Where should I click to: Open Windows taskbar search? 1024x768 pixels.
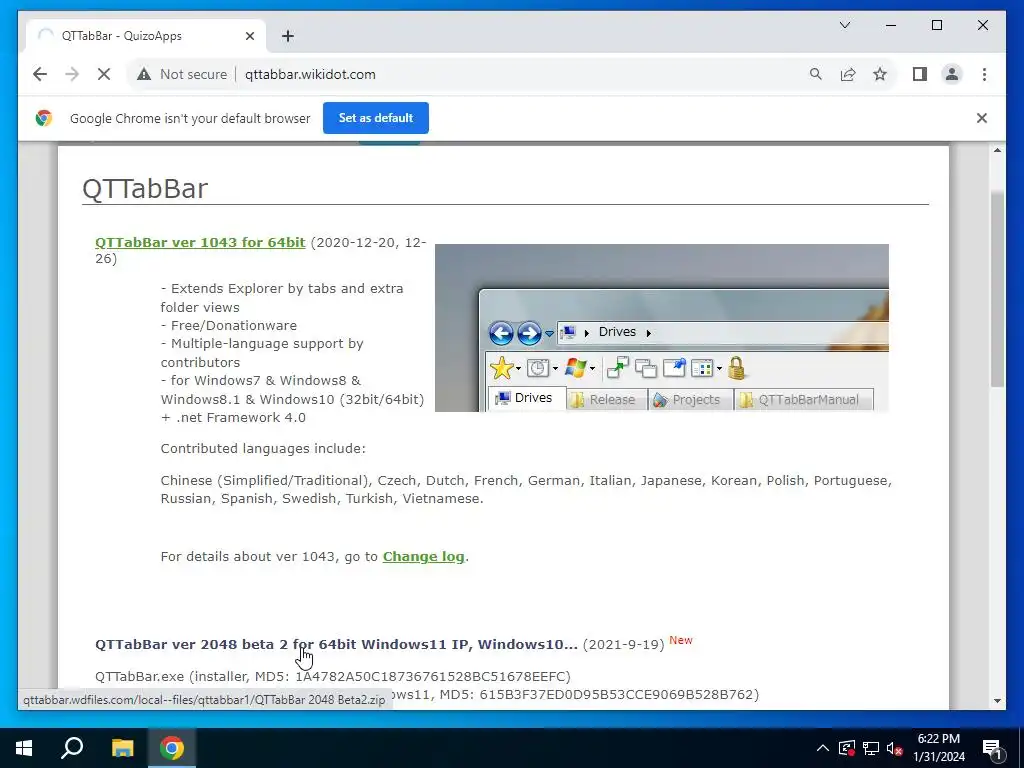pos(72,748)
